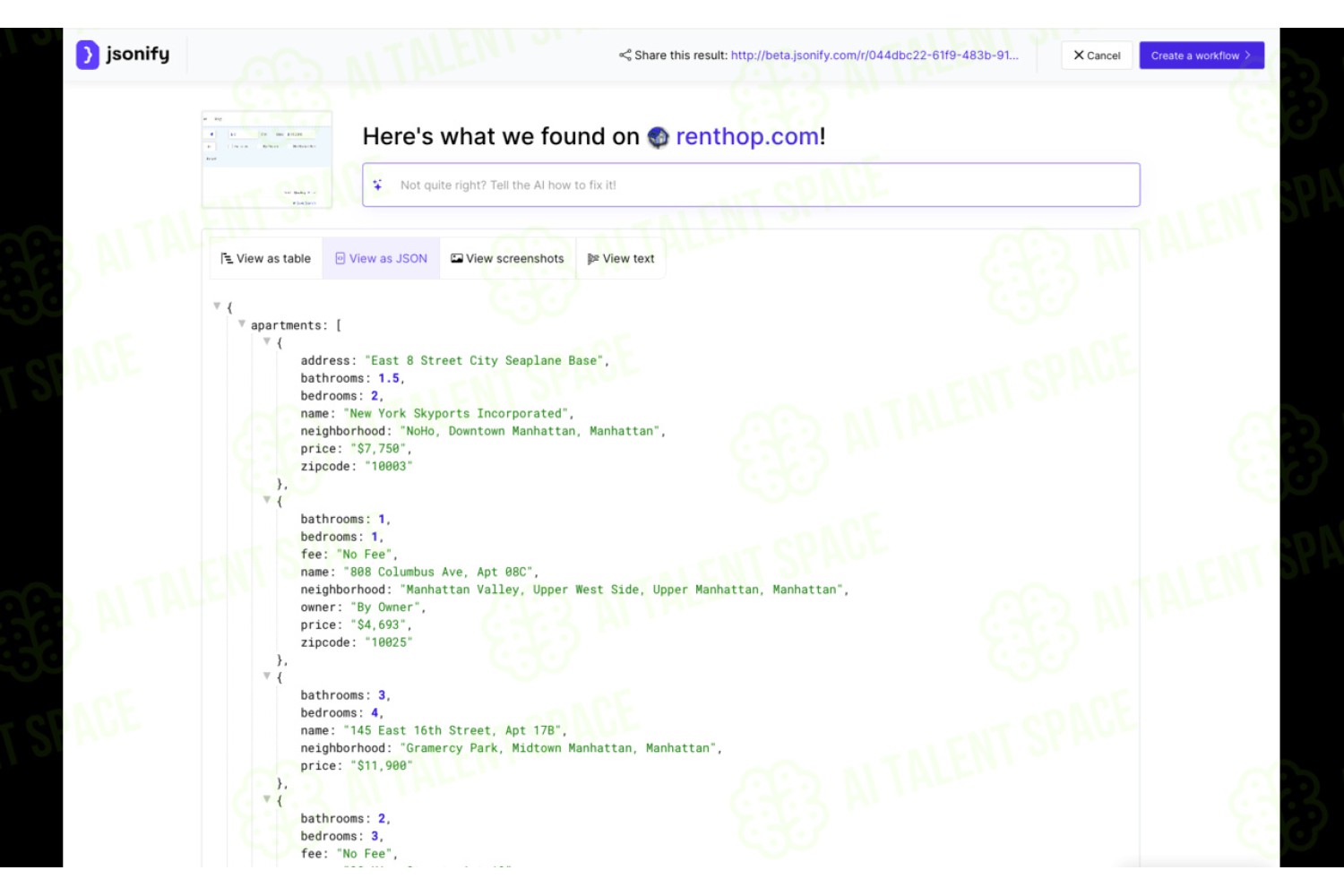
Task: Collapse the 808 Columbus Ave apartment object
Action: 267,500
